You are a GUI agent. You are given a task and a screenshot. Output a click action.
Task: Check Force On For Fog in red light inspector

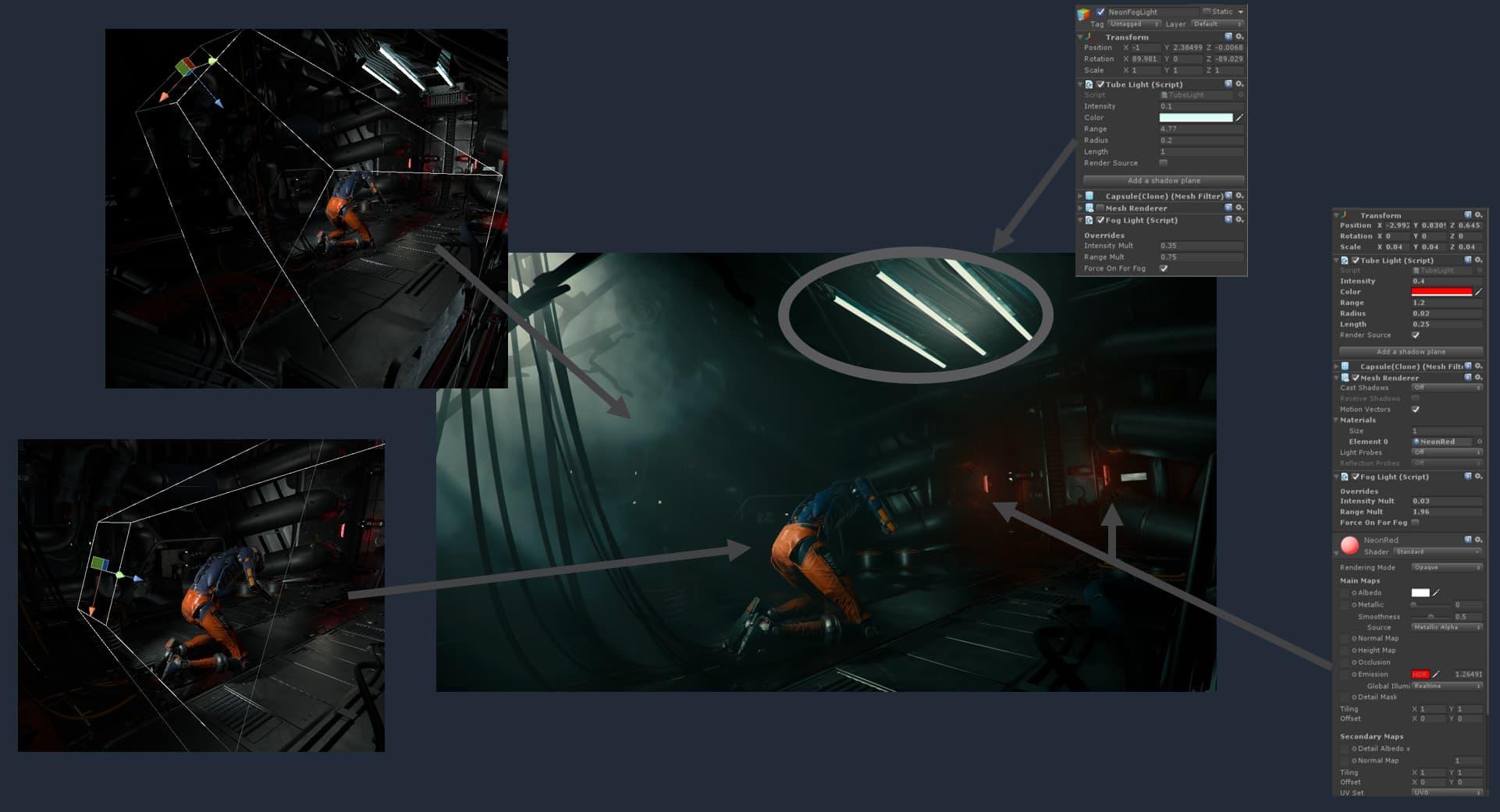(x=1416, y=523)
